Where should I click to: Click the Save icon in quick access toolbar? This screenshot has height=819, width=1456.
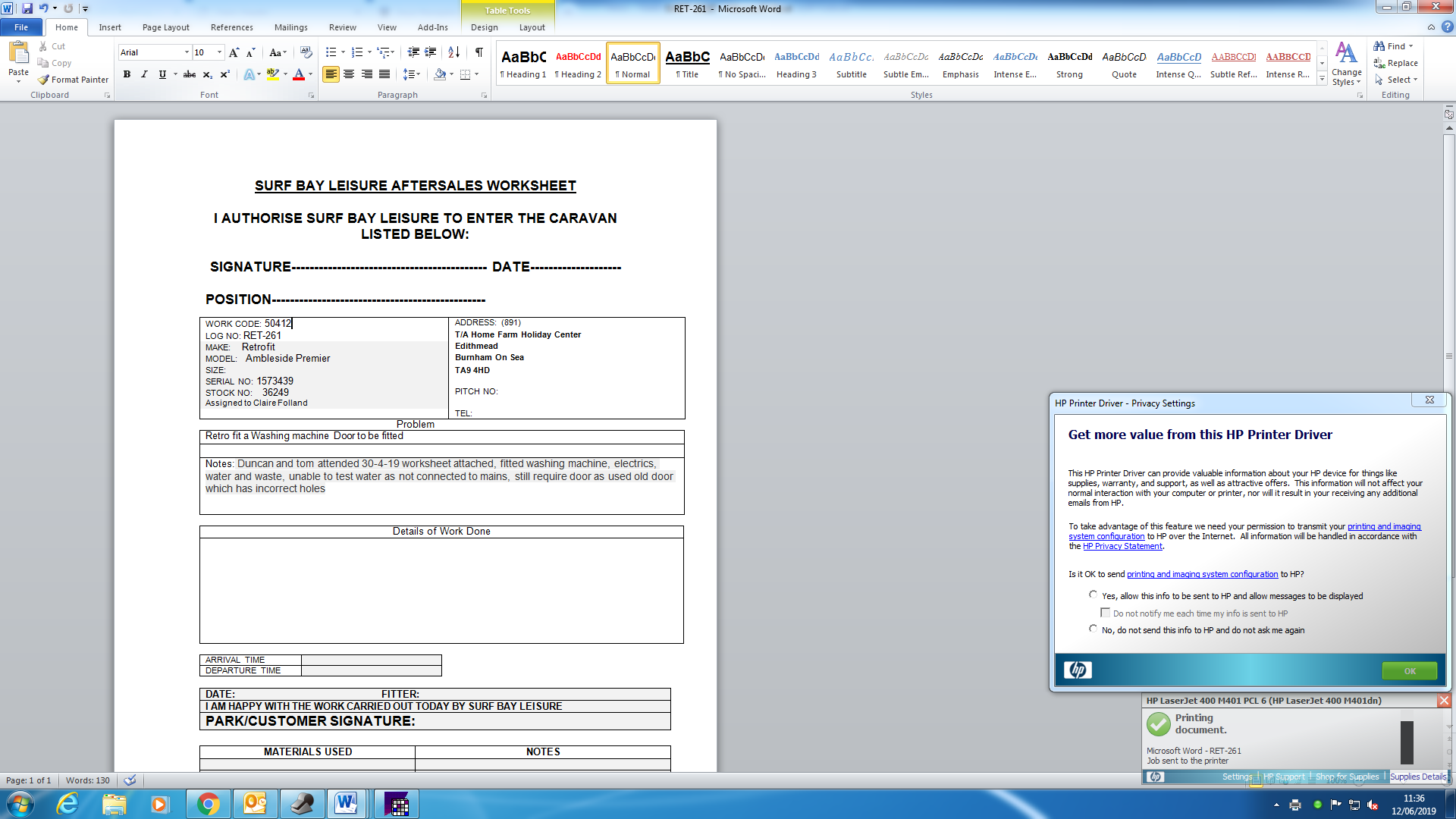coord(27,8)
